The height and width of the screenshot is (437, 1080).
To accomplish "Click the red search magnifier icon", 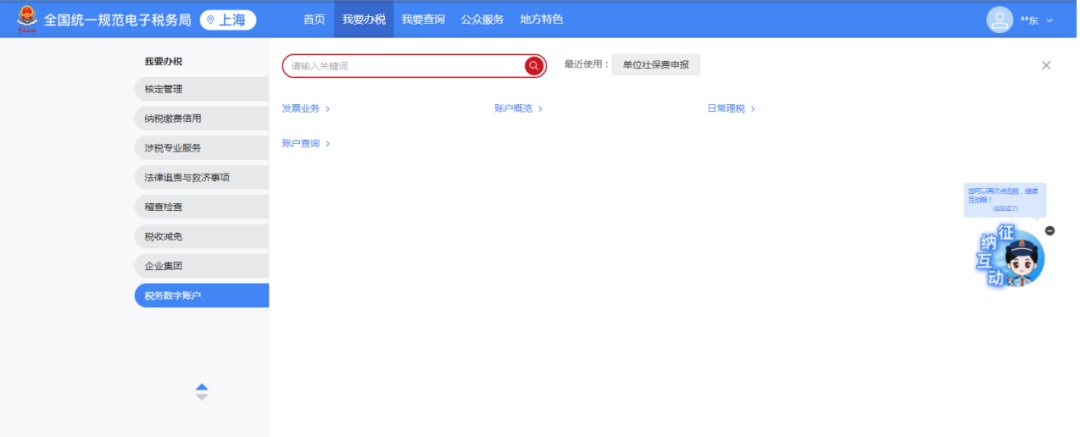I will 534,66.
